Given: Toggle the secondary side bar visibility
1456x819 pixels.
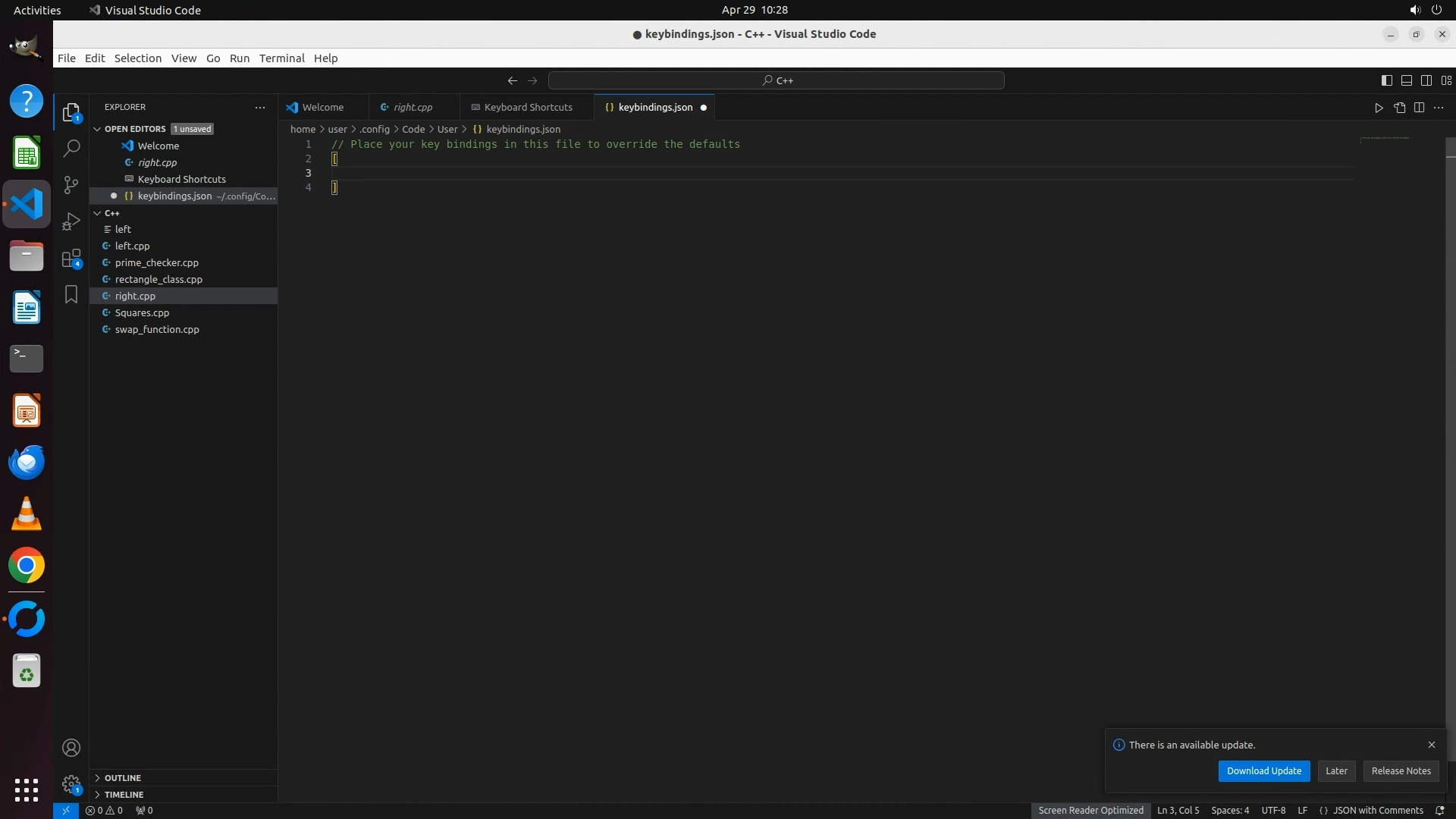Looking at the screenshot, I should click(1426, 80).
